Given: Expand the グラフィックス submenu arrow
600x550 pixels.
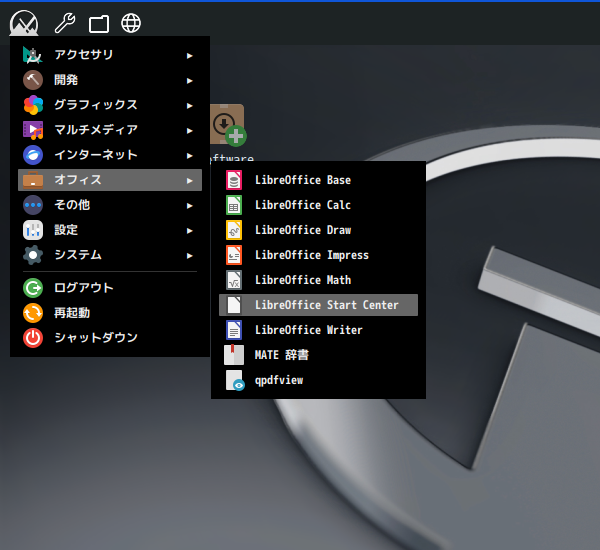Looking at the screenshot, I should click(x=189, y=106).
